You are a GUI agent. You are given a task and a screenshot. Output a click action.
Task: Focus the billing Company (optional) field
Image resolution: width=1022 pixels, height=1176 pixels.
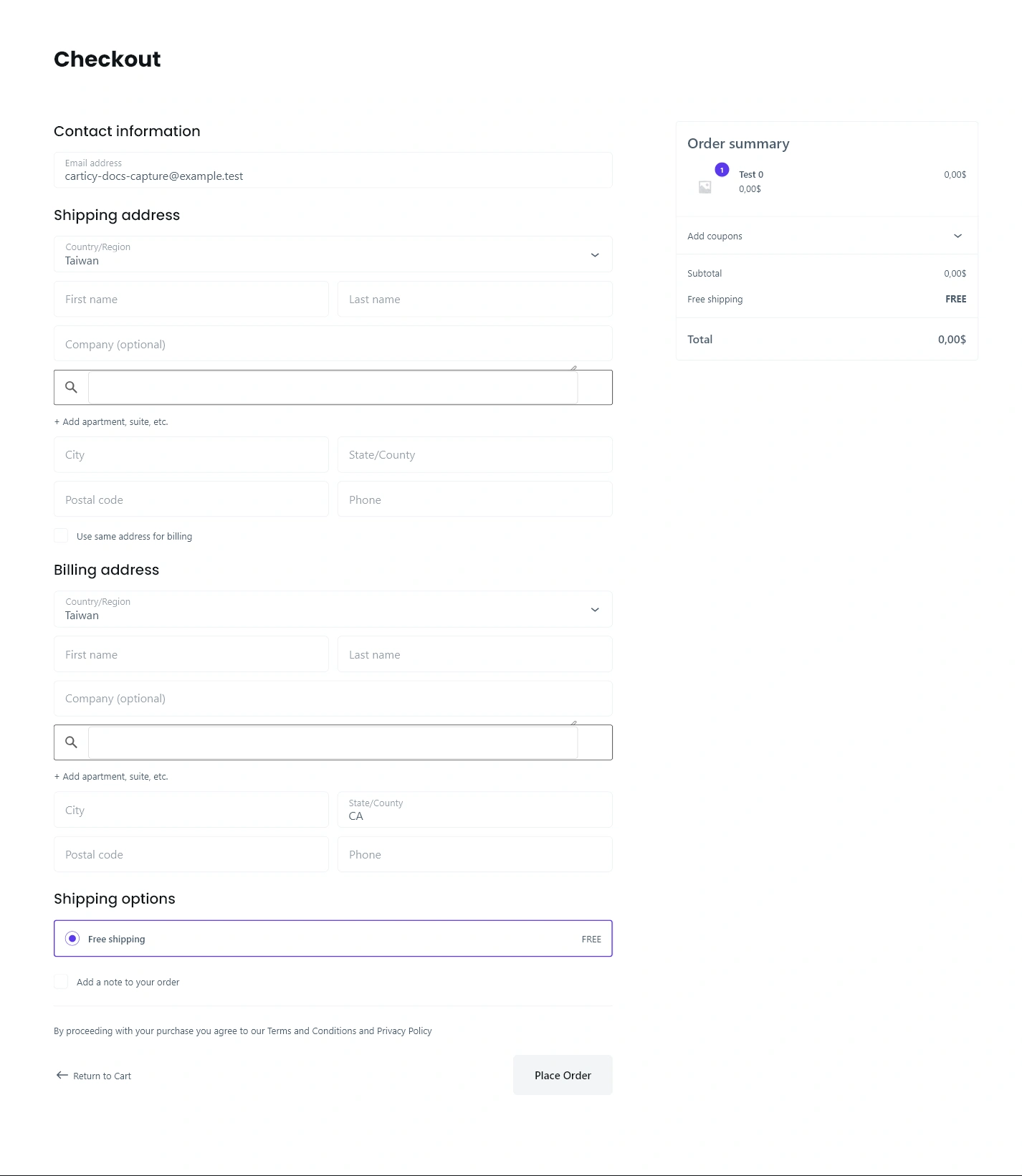coord(333,698)
